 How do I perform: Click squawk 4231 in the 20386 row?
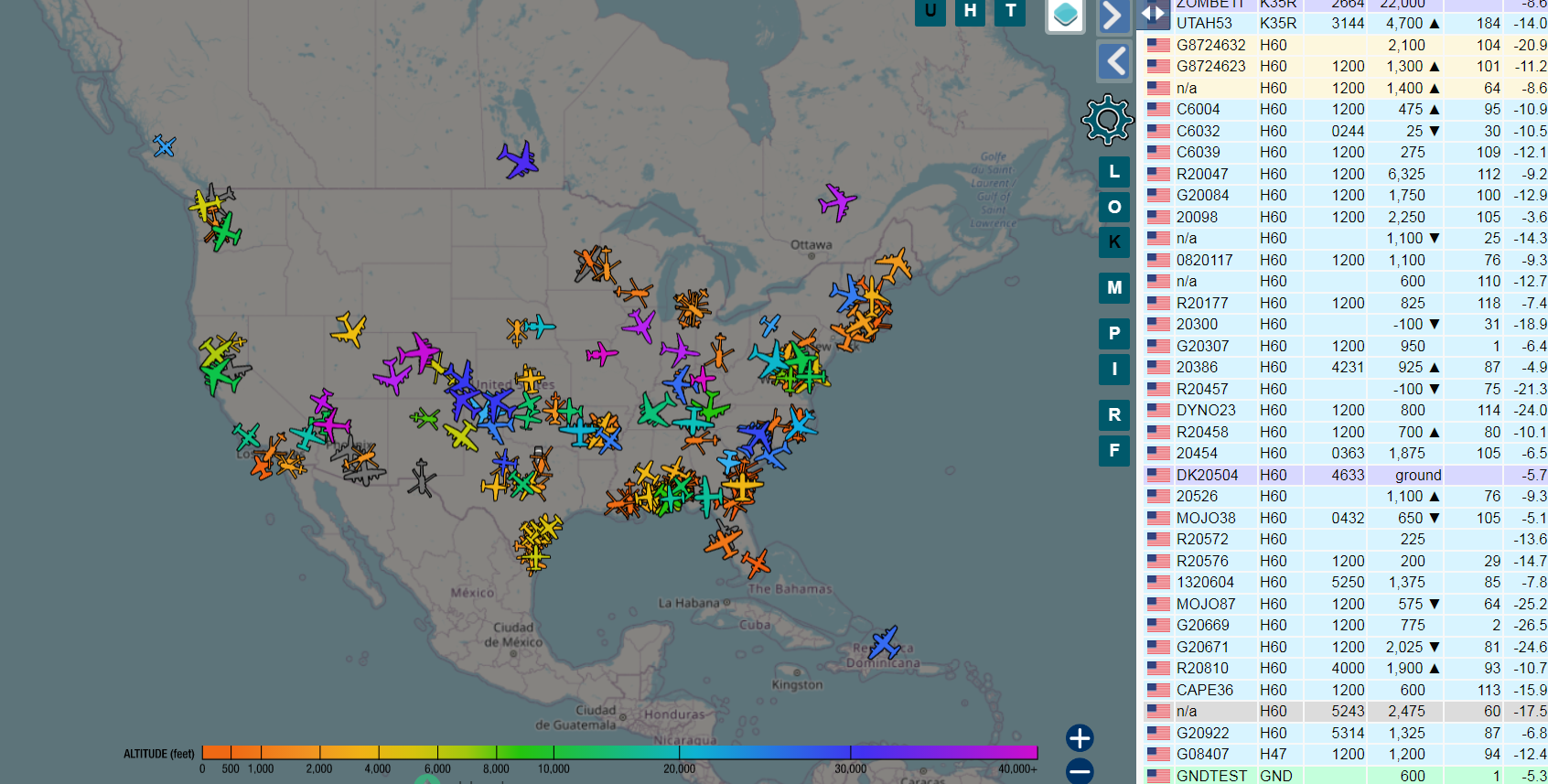[1348, 367]
